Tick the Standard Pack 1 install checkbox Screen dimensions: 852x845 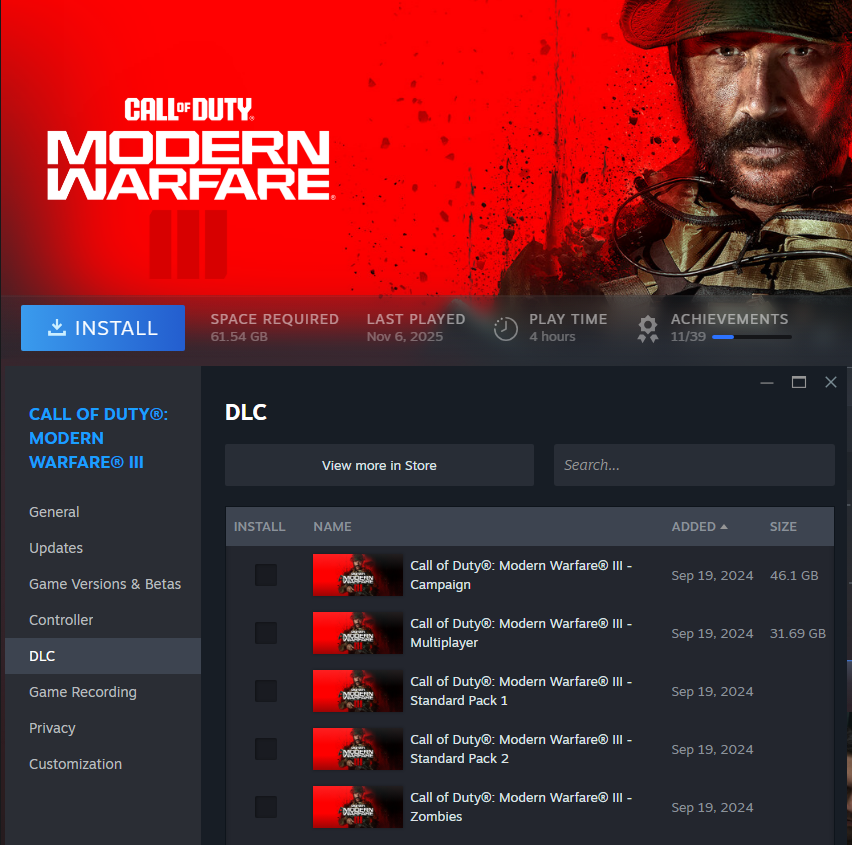coord(266,691)
